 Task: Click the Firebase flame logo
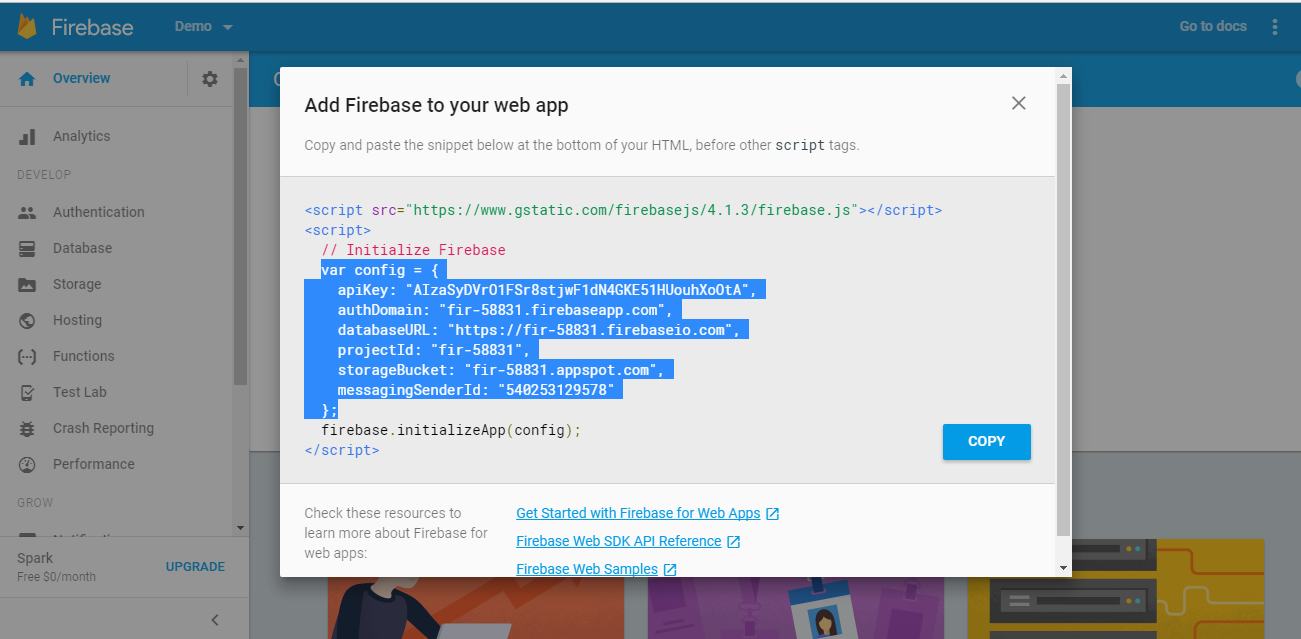coord(27,27)
